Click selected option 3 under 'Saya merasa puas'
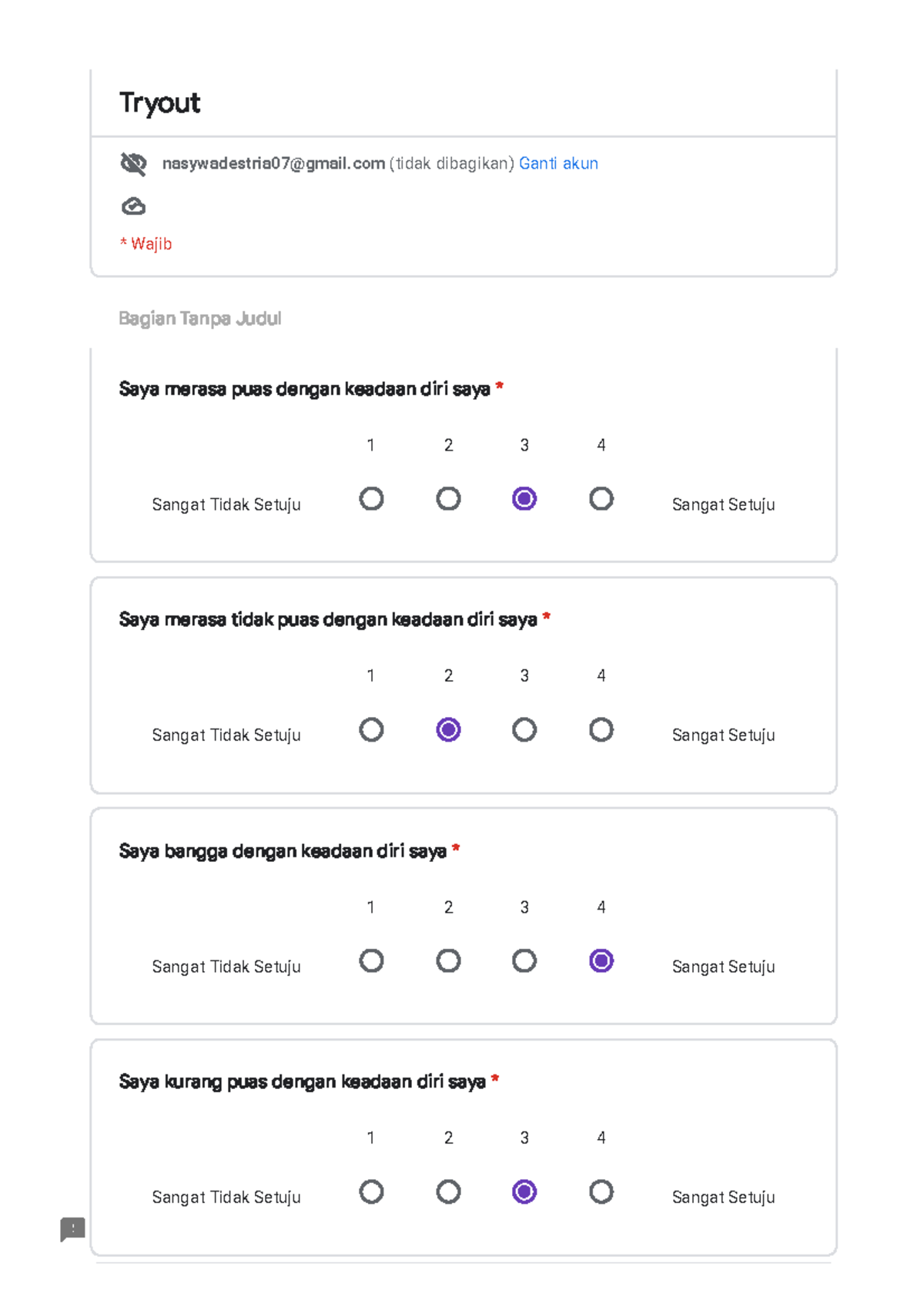The height and width of the screenshot is (1307, 924). 524,499
